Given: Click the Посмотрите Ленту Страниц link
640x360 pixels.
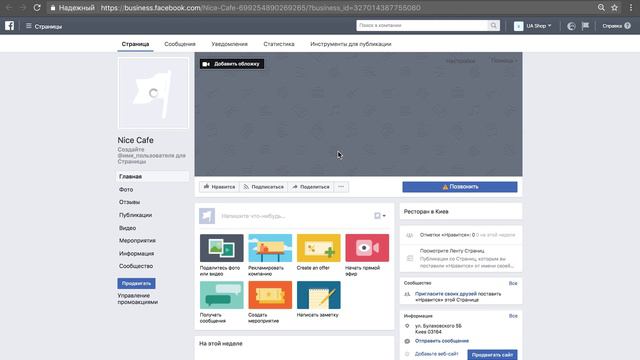Looking at the screenshot, I should click(452, 251).
